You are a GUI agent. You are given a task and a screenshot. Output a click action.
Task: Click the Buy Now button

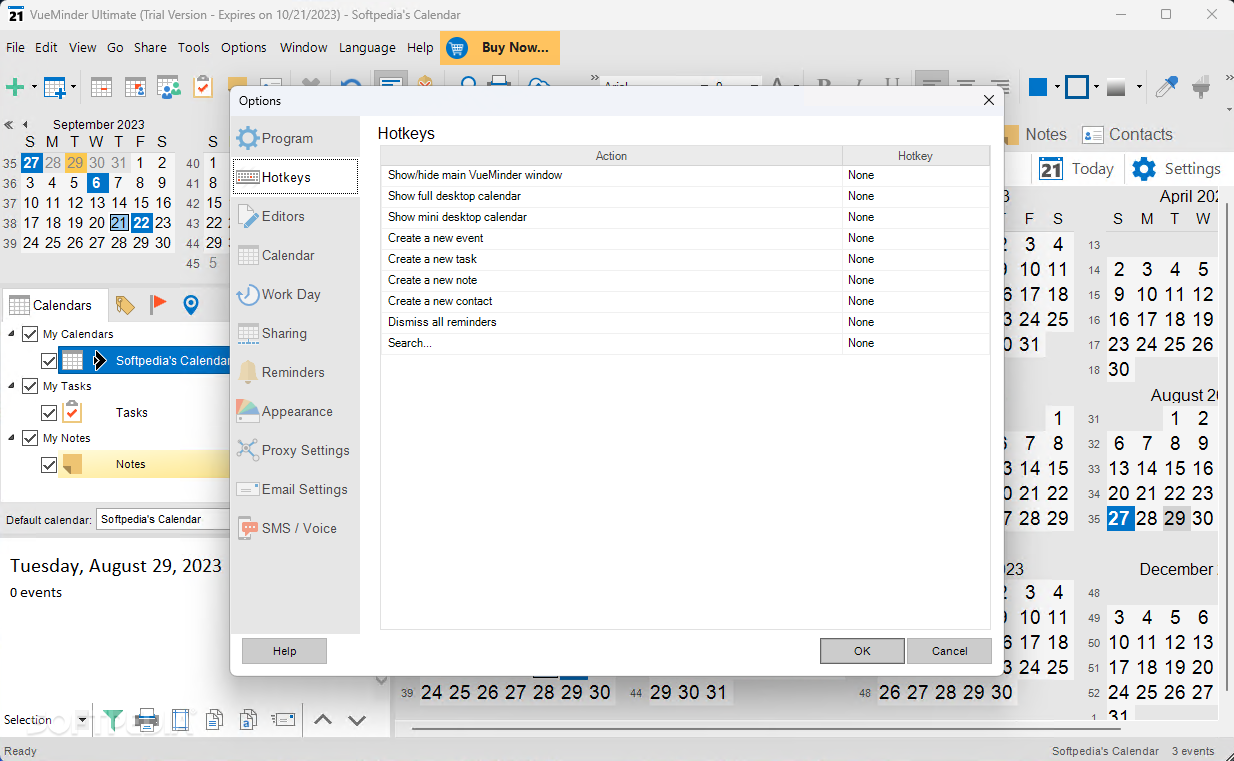(x=500, y=47)
